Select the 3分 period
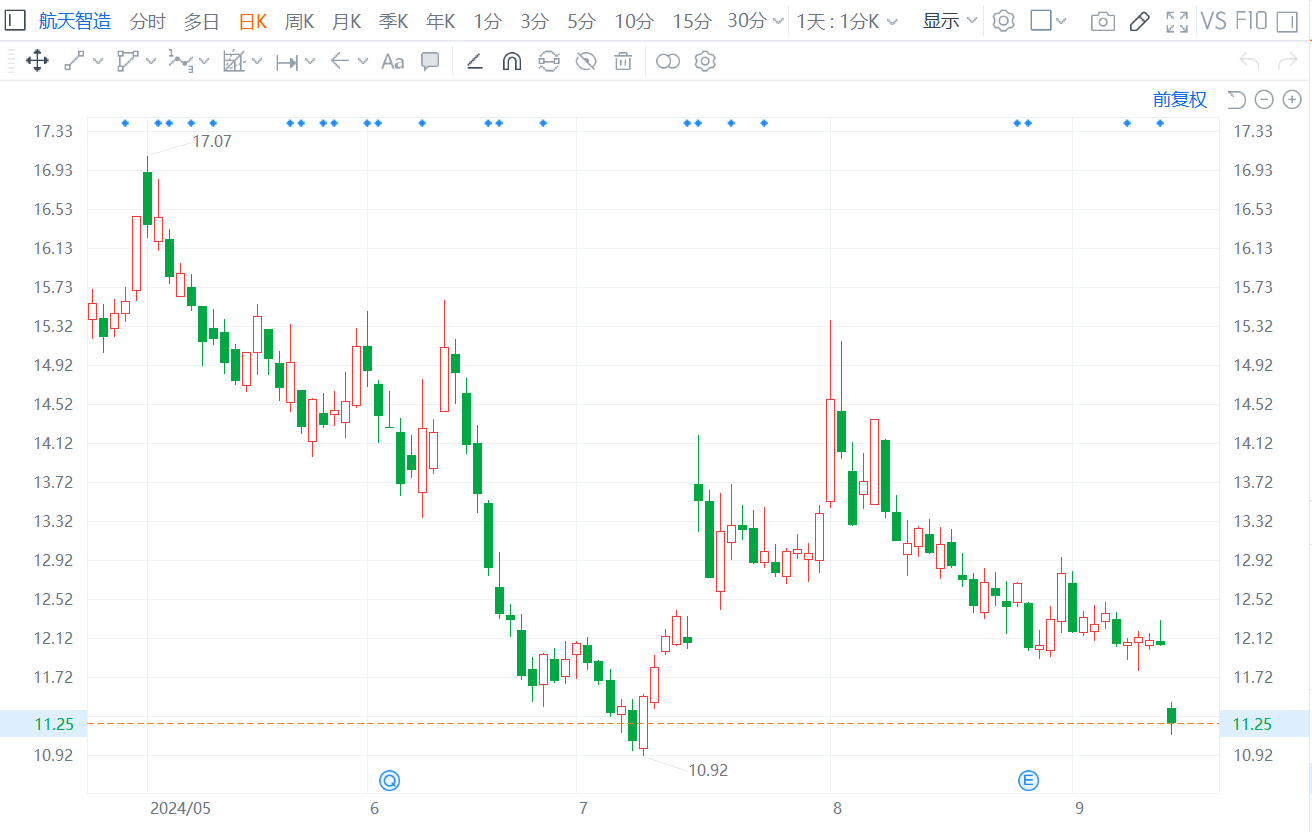Viewport: 1312px width, 832px height. 534,21
